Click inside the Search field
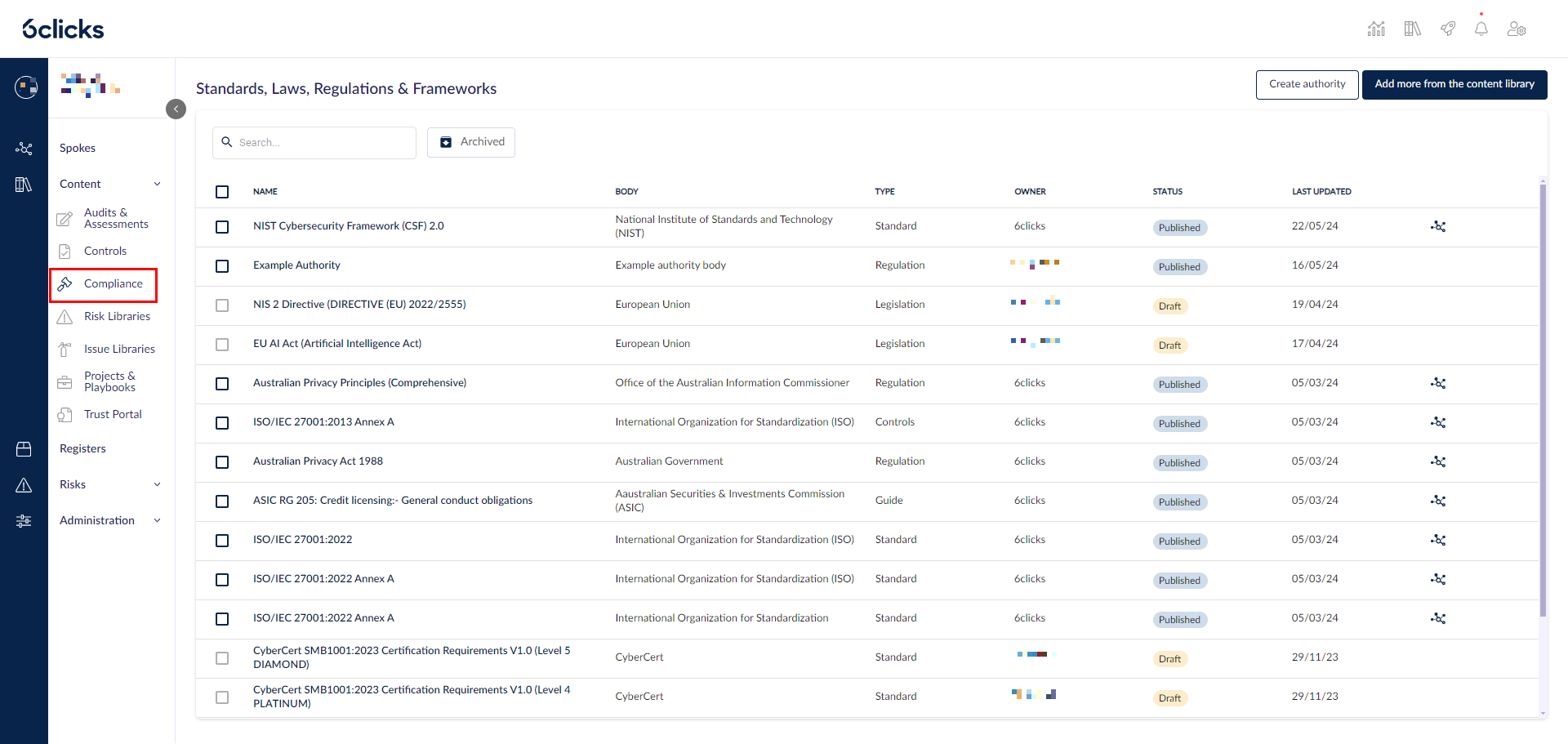This screenshot has width=1568, height=744. pyautogui.click(x=314, y=142)
